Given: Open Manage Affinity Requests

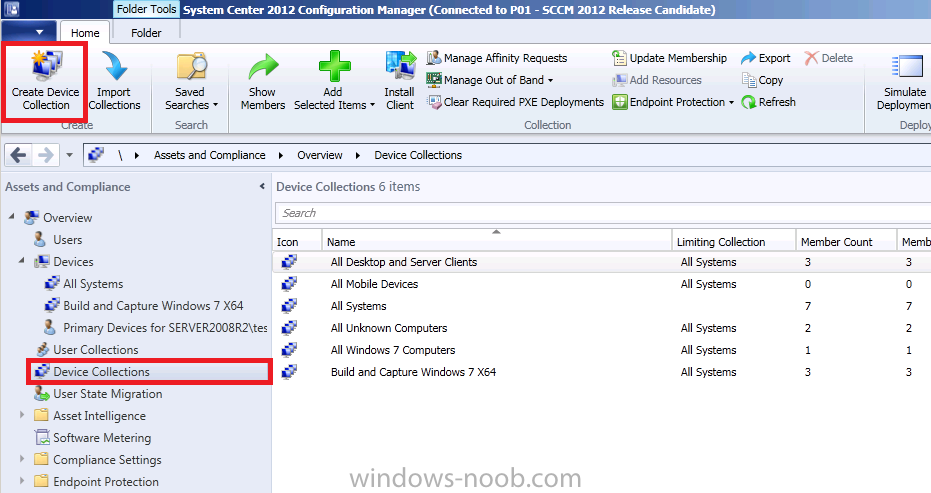Looking at the screenshot, I should 497,58.
